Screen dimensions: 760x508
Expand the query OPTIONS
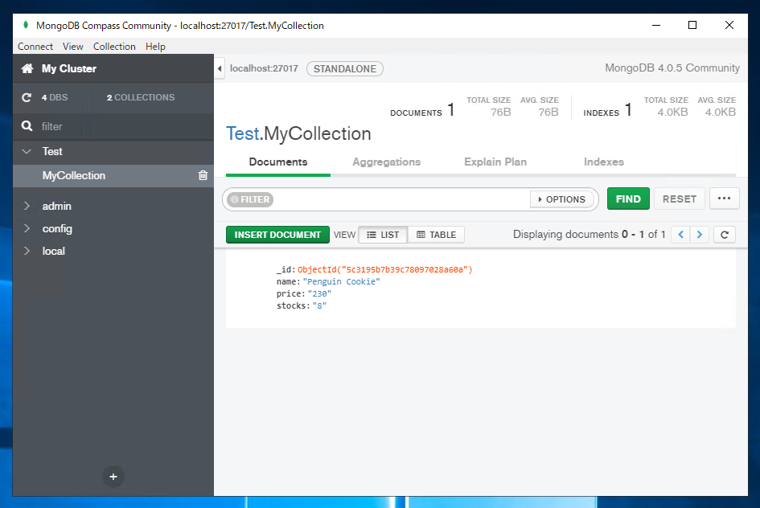pos(561,199)
